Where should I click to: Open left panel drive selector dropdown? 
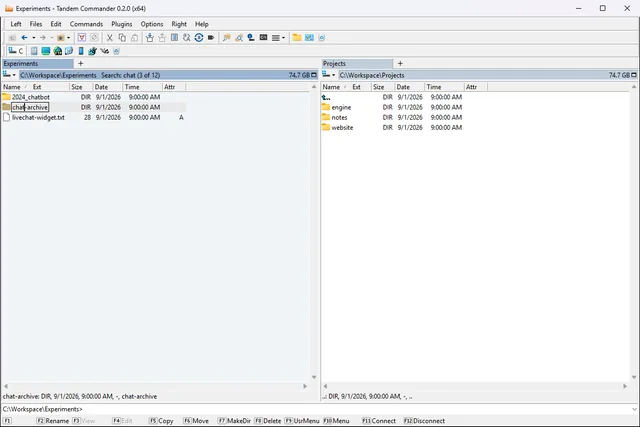[9, 75]
